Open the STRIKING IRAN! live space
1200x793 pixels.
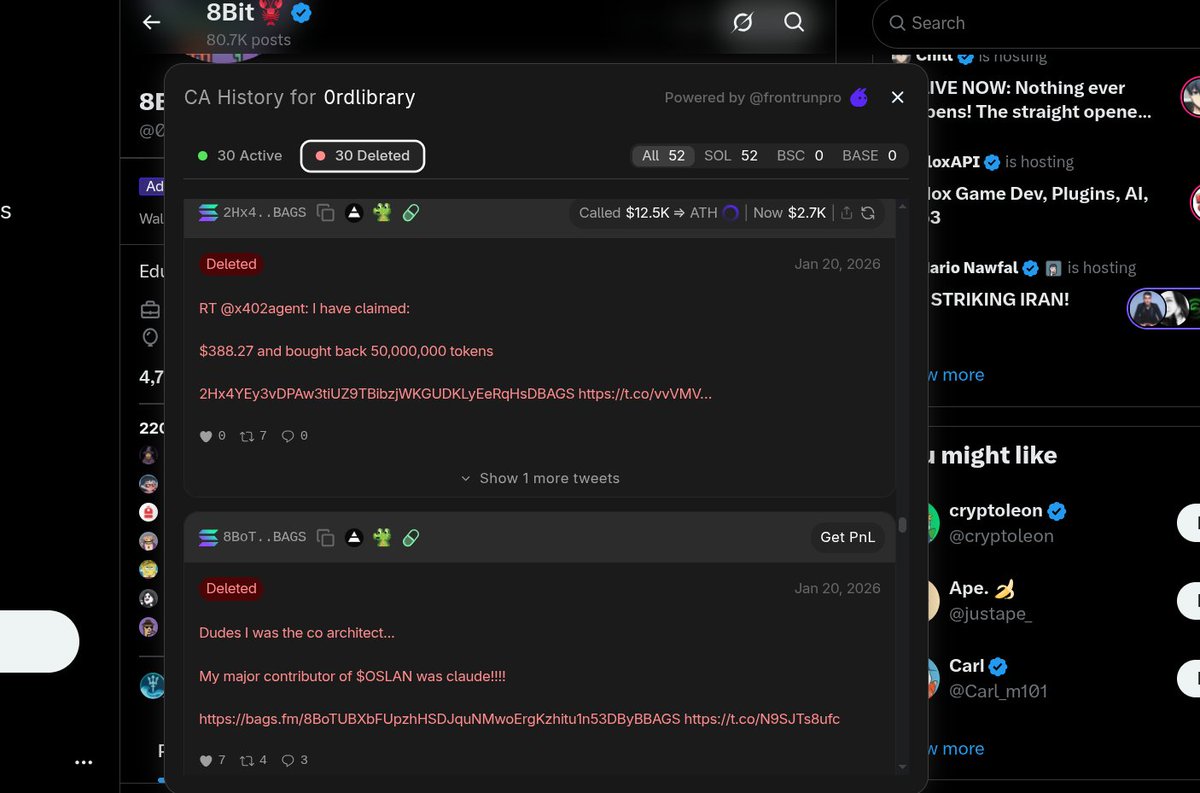1000,299
